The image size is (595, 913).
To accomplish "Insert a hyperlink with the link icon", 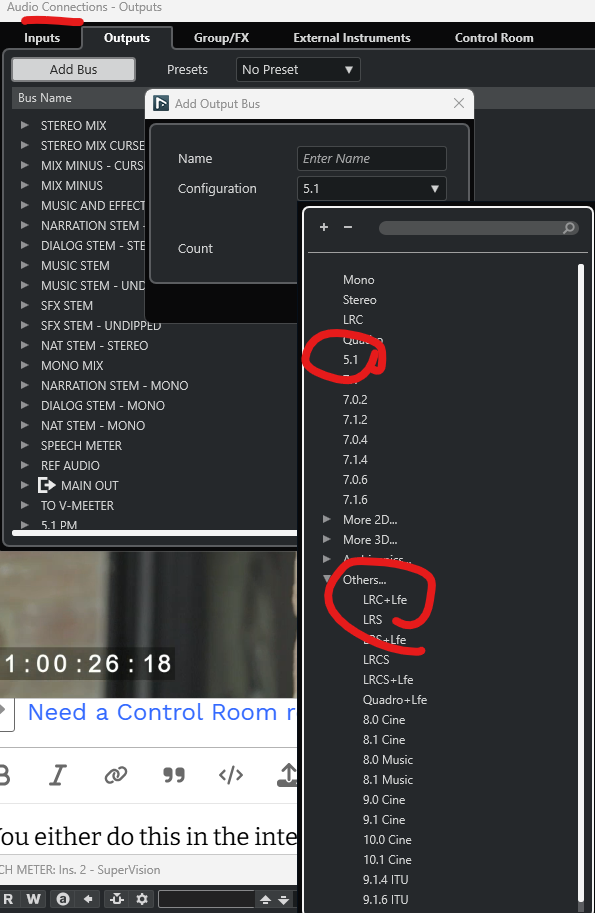I will pos(115,775).
